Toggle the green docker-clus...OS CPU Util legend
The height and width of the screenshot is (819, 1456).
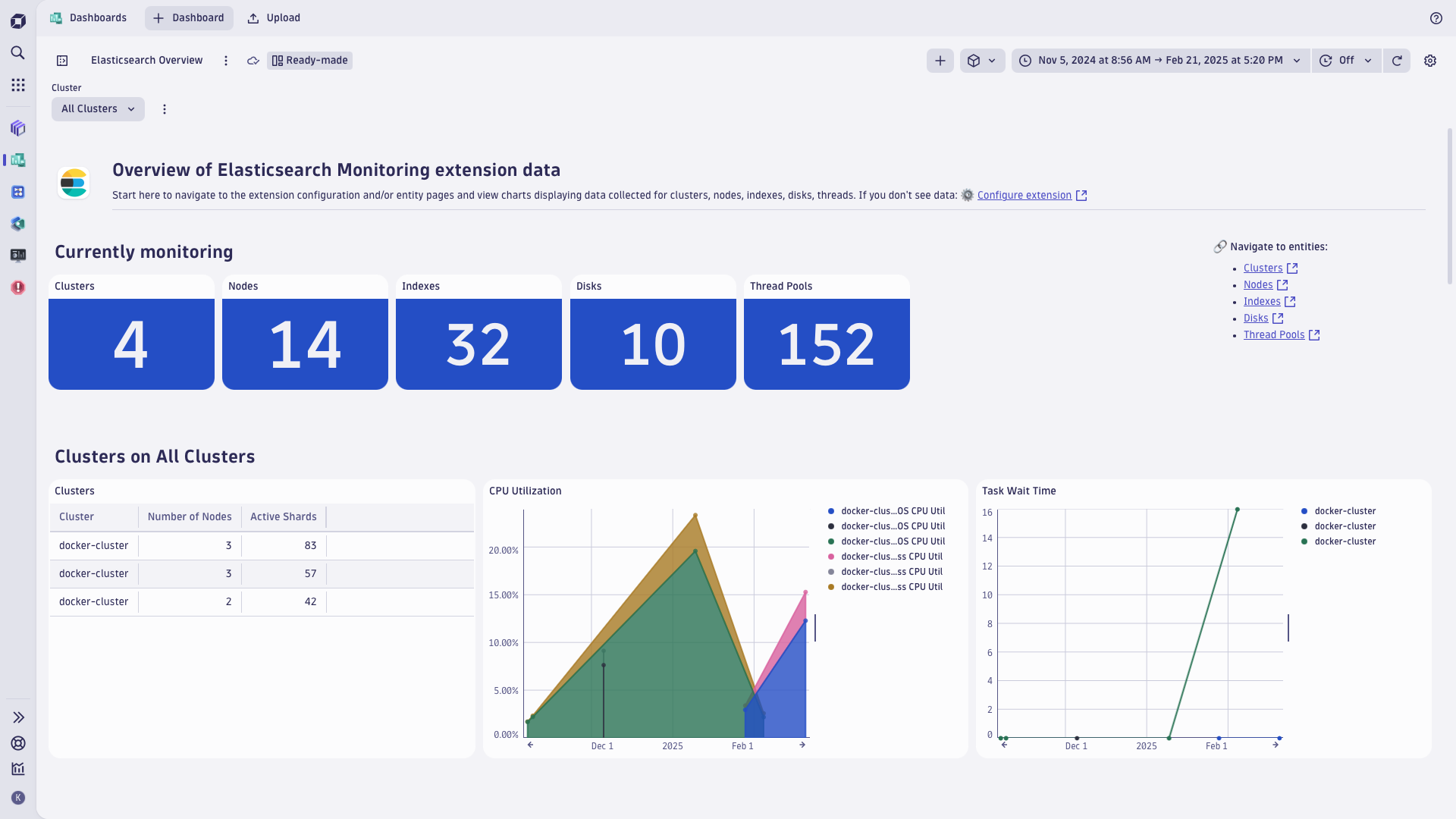pos(886,541)
